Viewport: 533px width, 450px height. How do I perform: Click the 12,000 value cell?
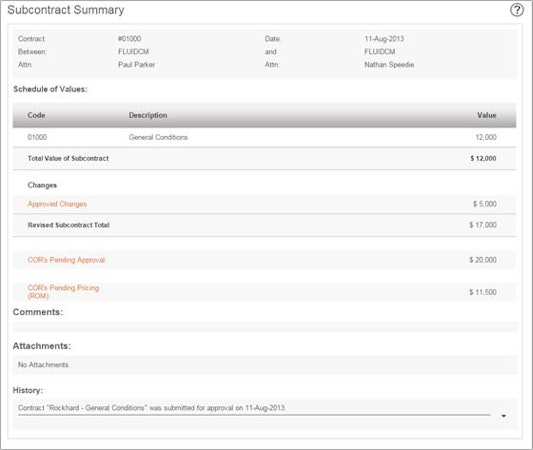tap(486, 137)
